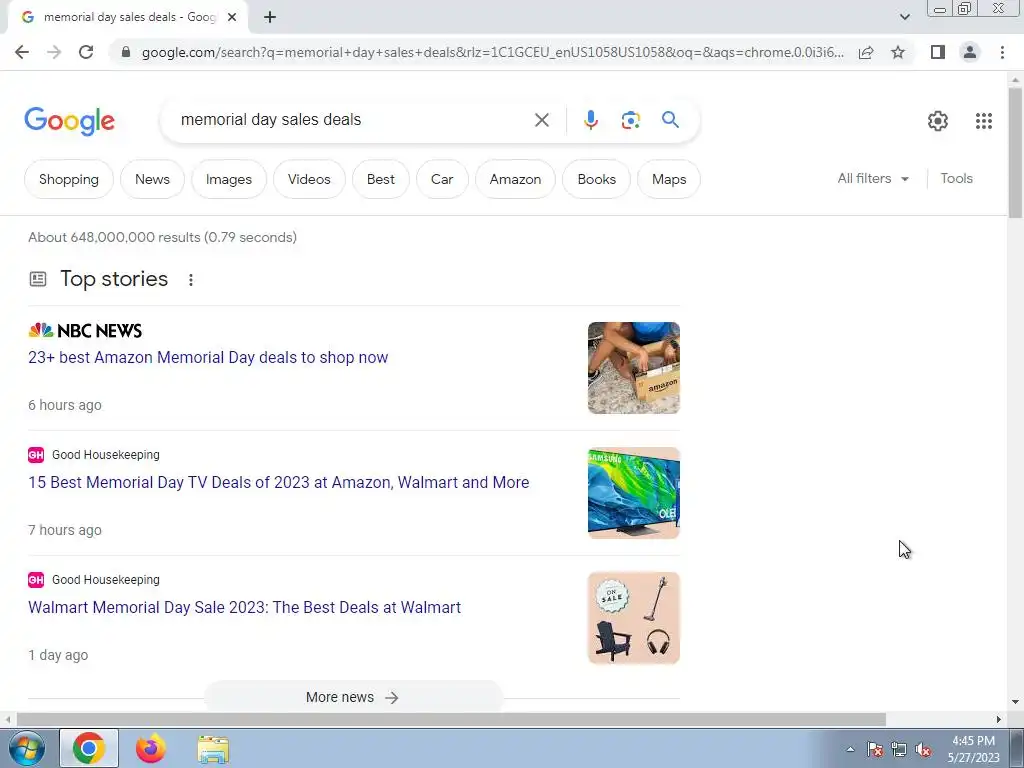Viewport: 1024px width, 768px height.
Task: Open the taskbar clock showing 4:45 PM
Action: [x=973, y=749]
